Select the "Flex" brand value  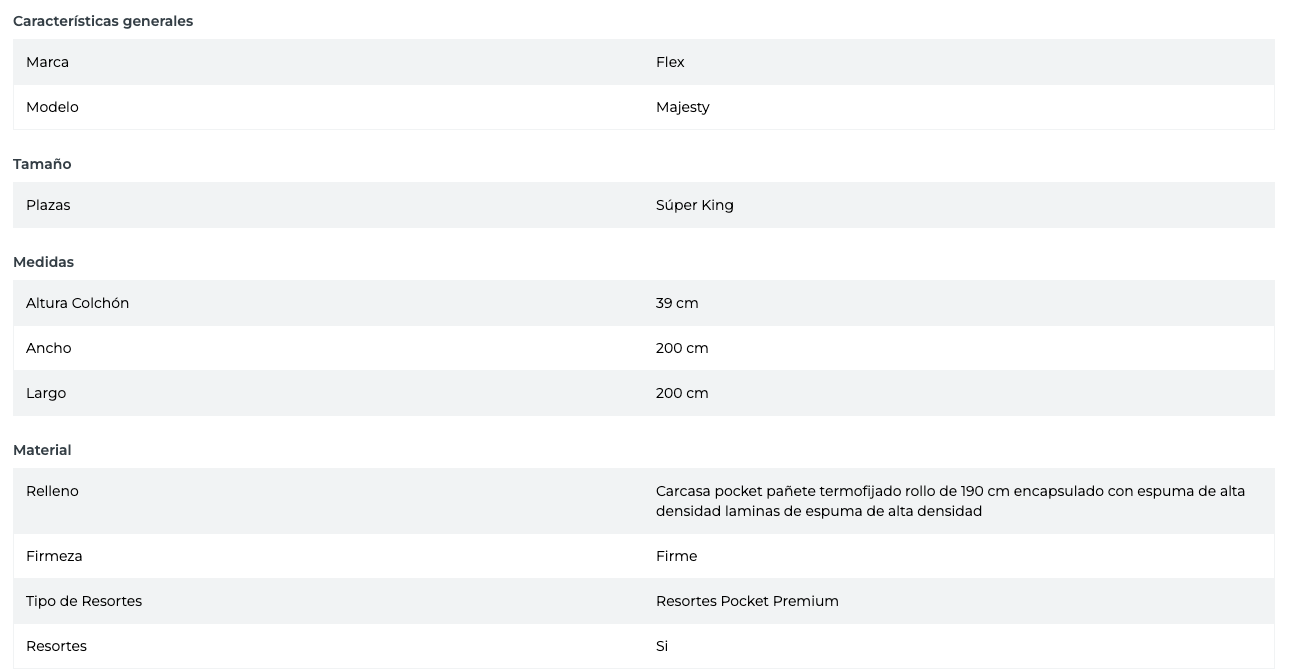tap(670, 62)
